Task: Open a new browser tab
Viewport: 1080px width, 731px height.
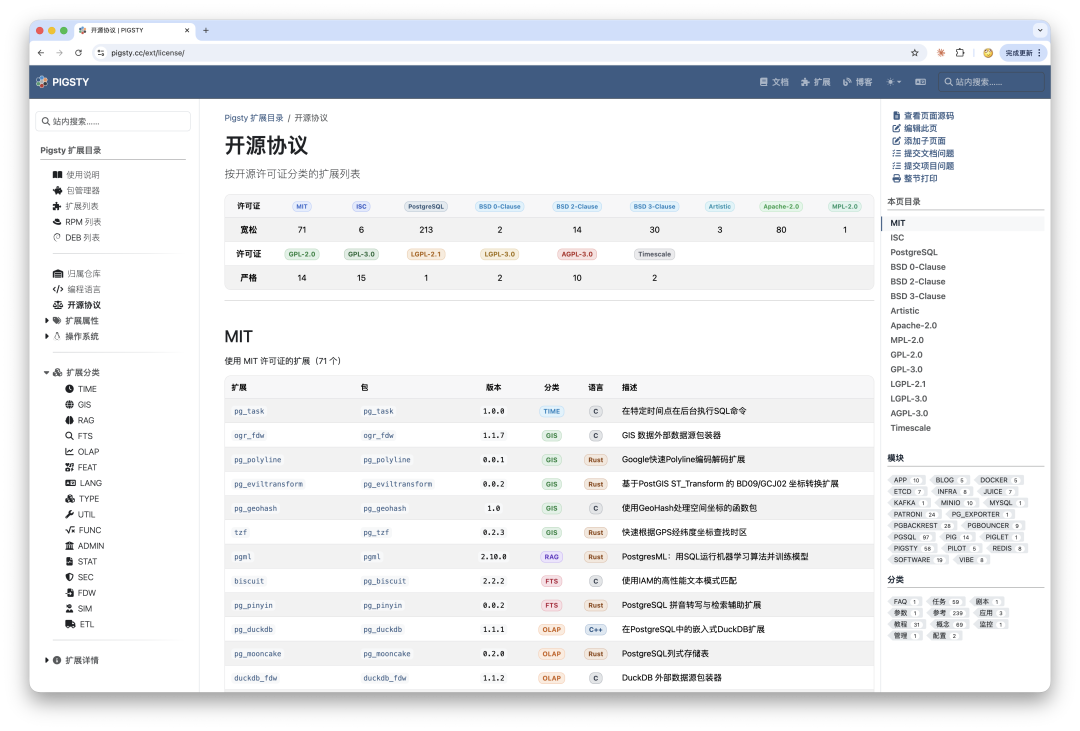Action: (x=206, y=30)
